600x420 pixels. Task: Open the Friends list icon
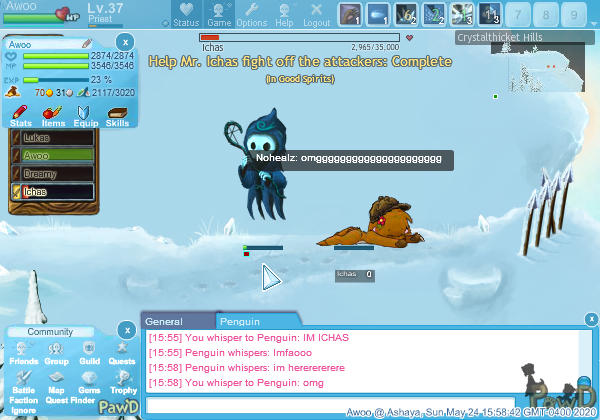click(x=23, y=352)
